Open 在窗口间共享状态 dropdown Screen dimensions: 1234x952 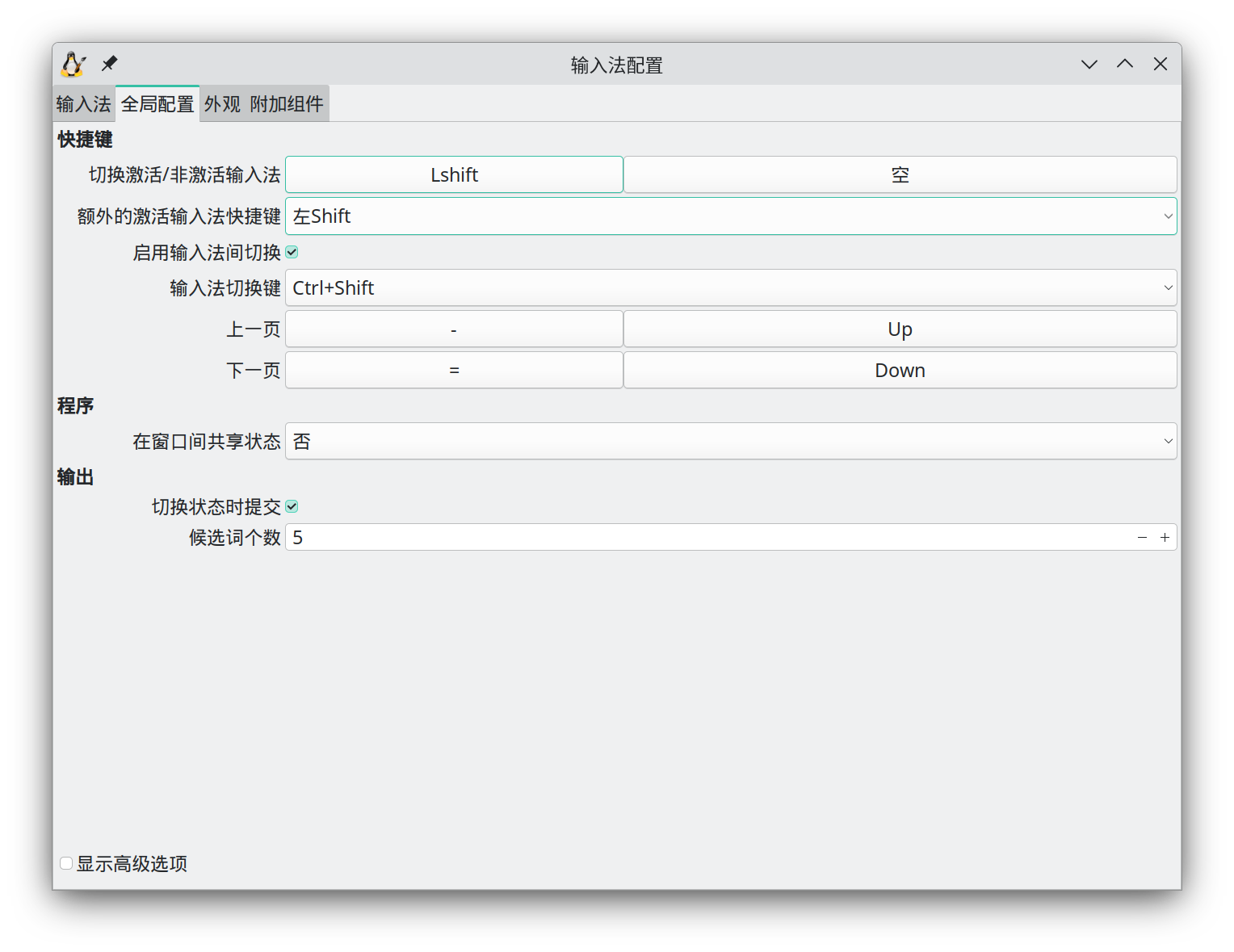tap(730, 442)
